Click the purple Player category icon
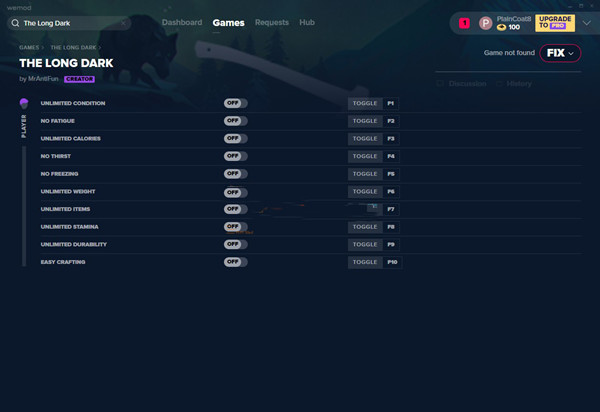This screenshot has height=412, width=600. [24, 103]
